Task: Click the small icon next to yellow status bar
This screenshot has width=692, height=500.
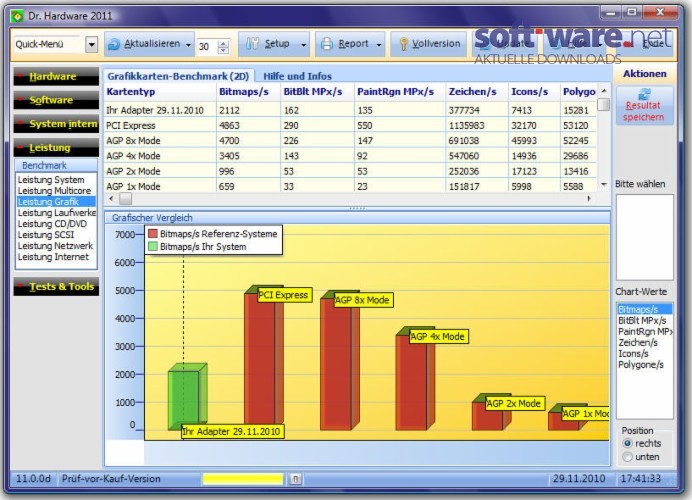Action: [x=296, y=479]
